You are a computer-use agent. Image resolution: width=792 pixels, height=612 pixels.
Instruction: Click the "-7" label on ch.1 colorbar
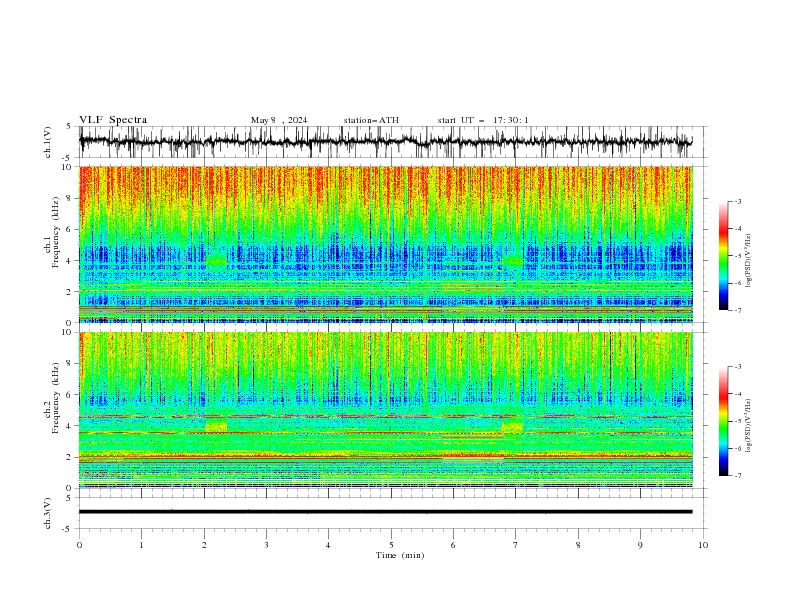(x=738, y=310)
